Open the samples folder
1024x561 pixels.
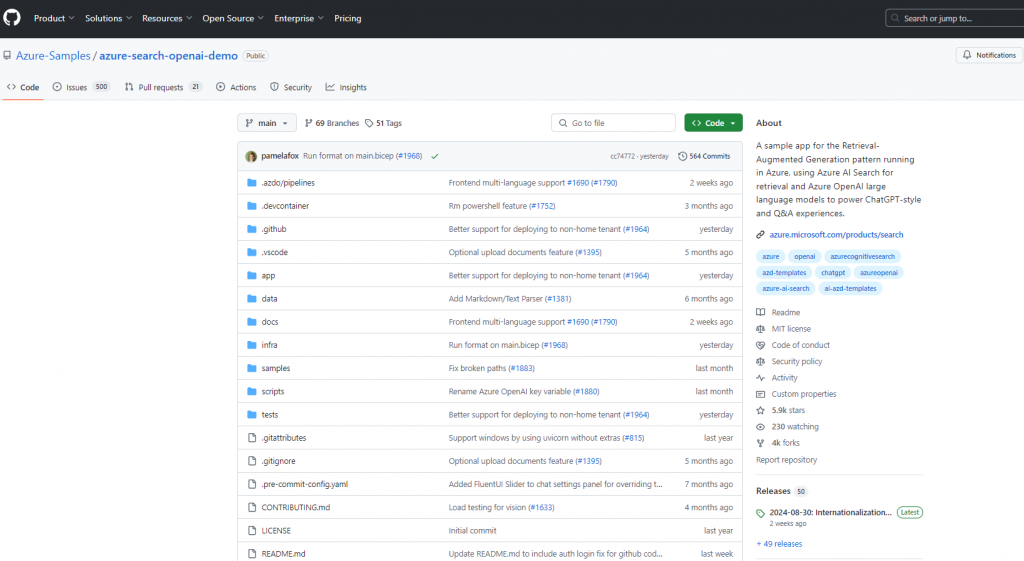click(276, 368)
